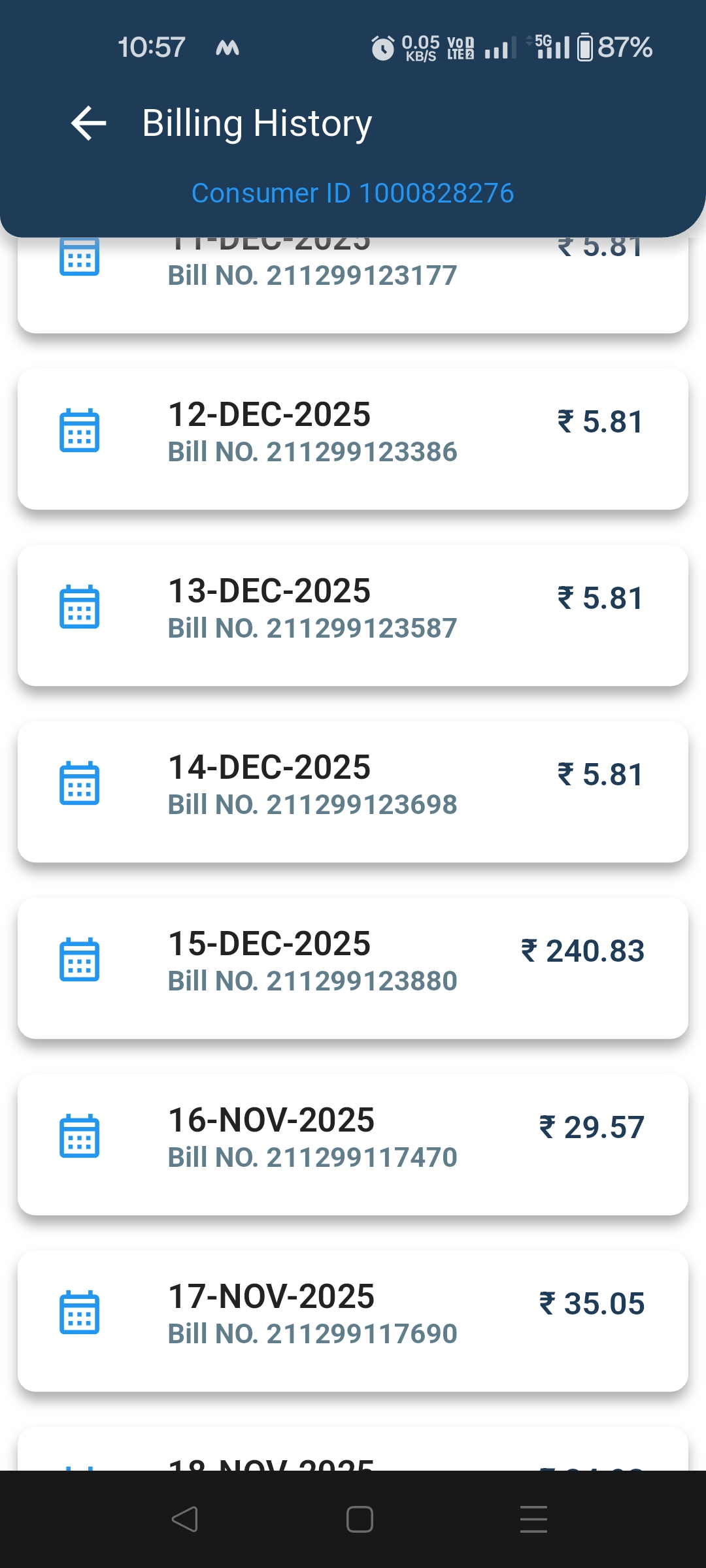Tap the ₹ 240.83 bill amount
Viewport: 706px width, 1568px height.
[x=582, y=951]
